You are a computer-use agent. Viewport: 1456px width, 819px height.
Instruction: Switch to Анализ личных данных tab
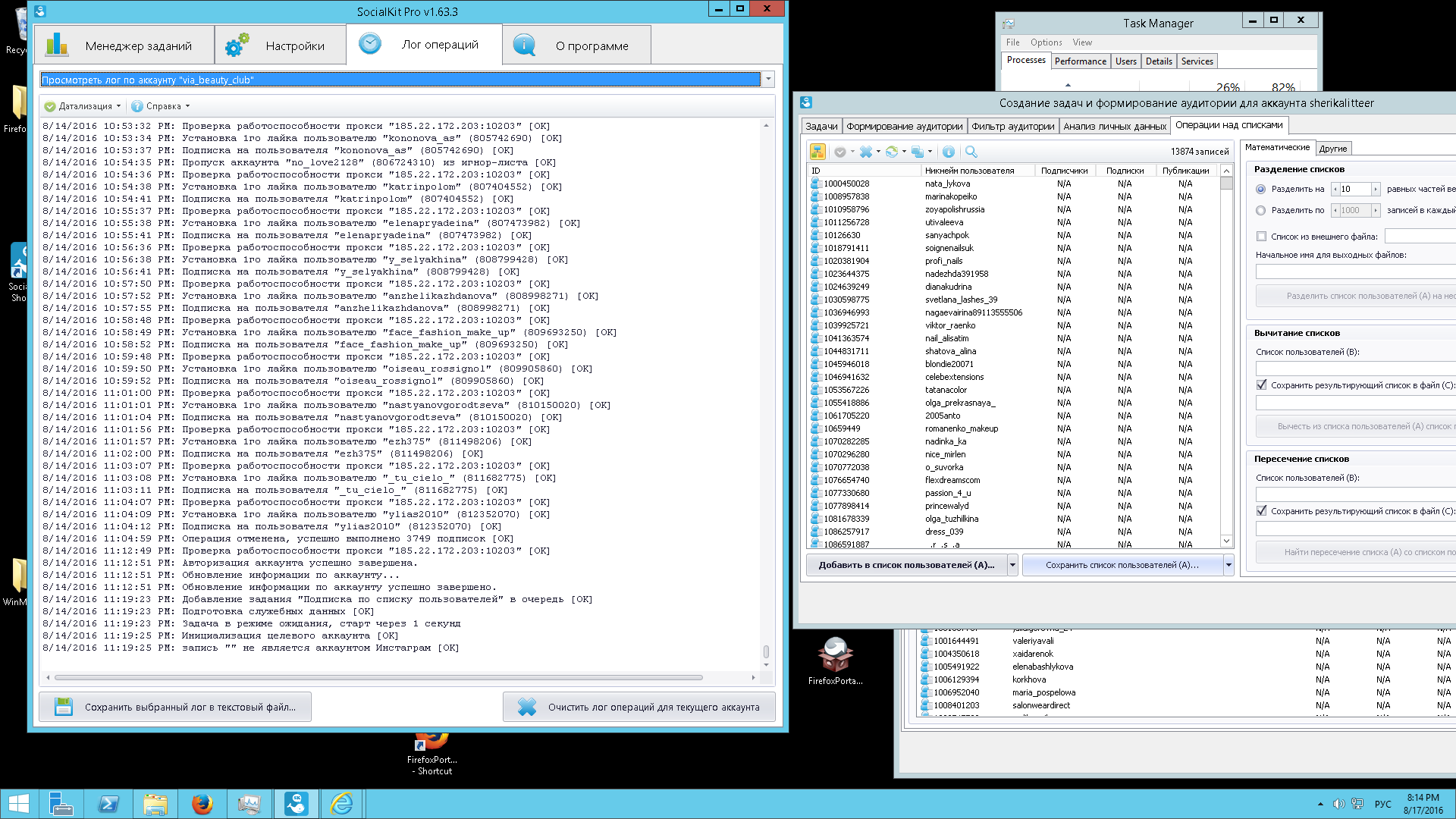[x=1114, y=127]
